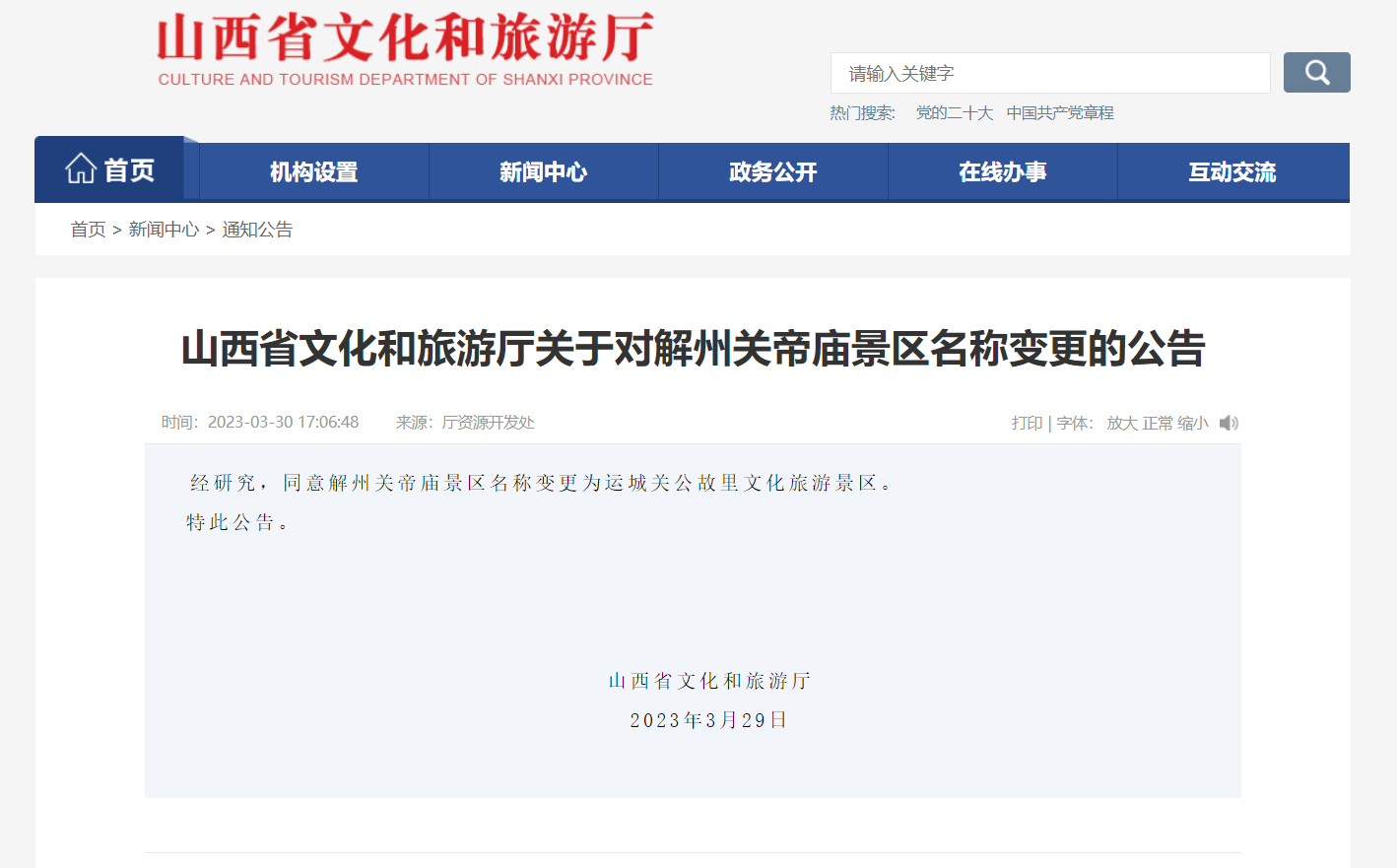Click the magnifier search button
Screen dimensions: 1397x868
point(1316,73)
